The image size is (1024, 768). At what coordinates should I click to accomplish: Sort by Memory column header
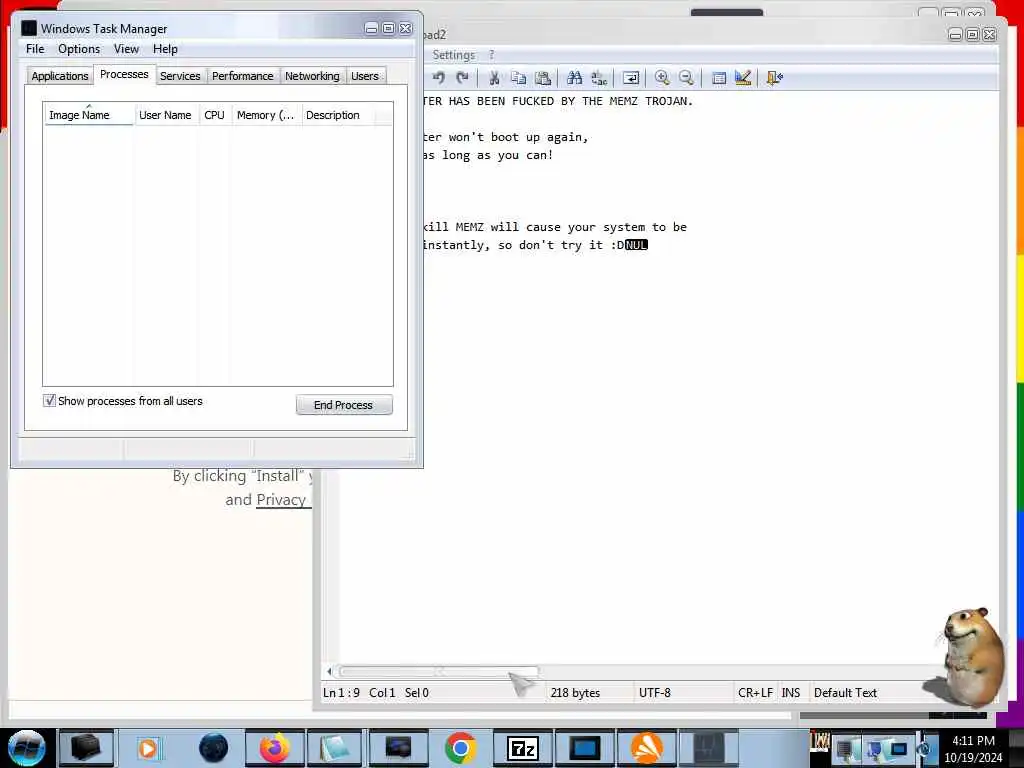click(266, 115)
